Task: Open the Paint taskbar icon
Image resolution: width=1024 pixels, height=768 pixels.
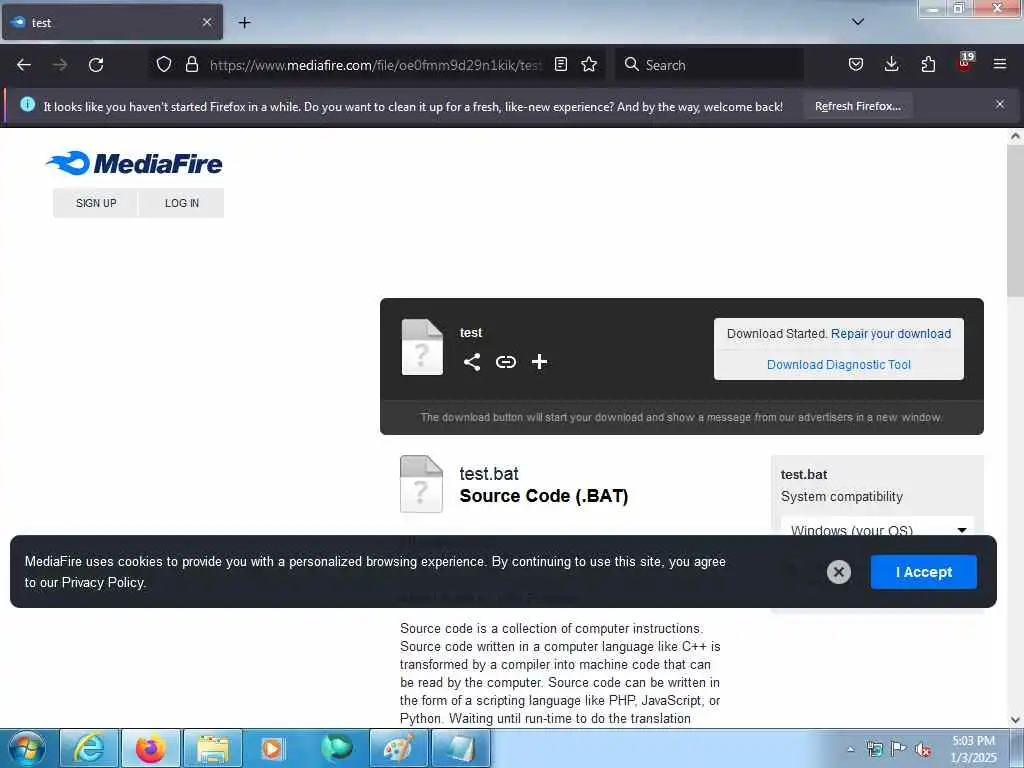Action: pyautogui.click(x=398, y=748)
